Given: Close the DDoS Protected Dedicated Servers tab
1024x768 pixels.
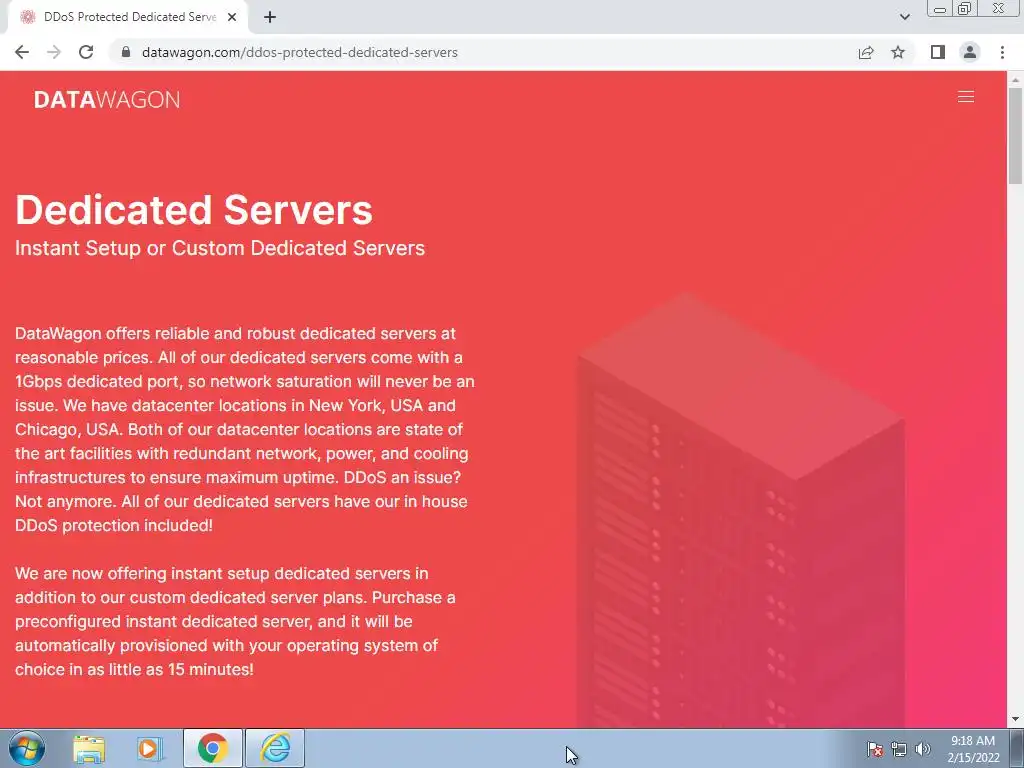Looking at the screenshot, I should [x=232, y=18].
